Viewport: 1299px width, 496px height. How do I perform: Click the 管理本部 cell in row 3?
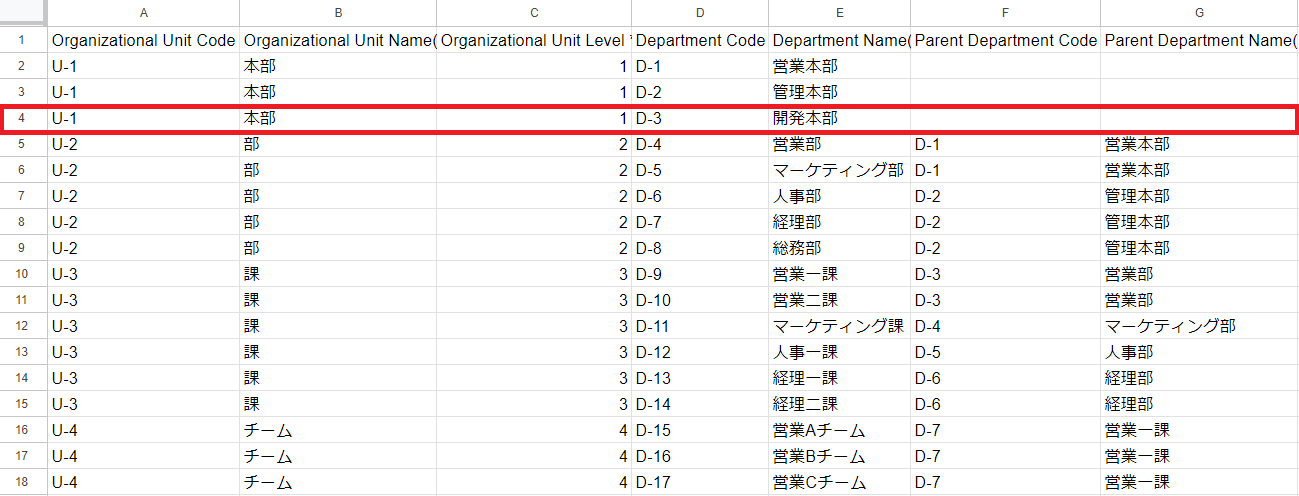coord(839,92)
